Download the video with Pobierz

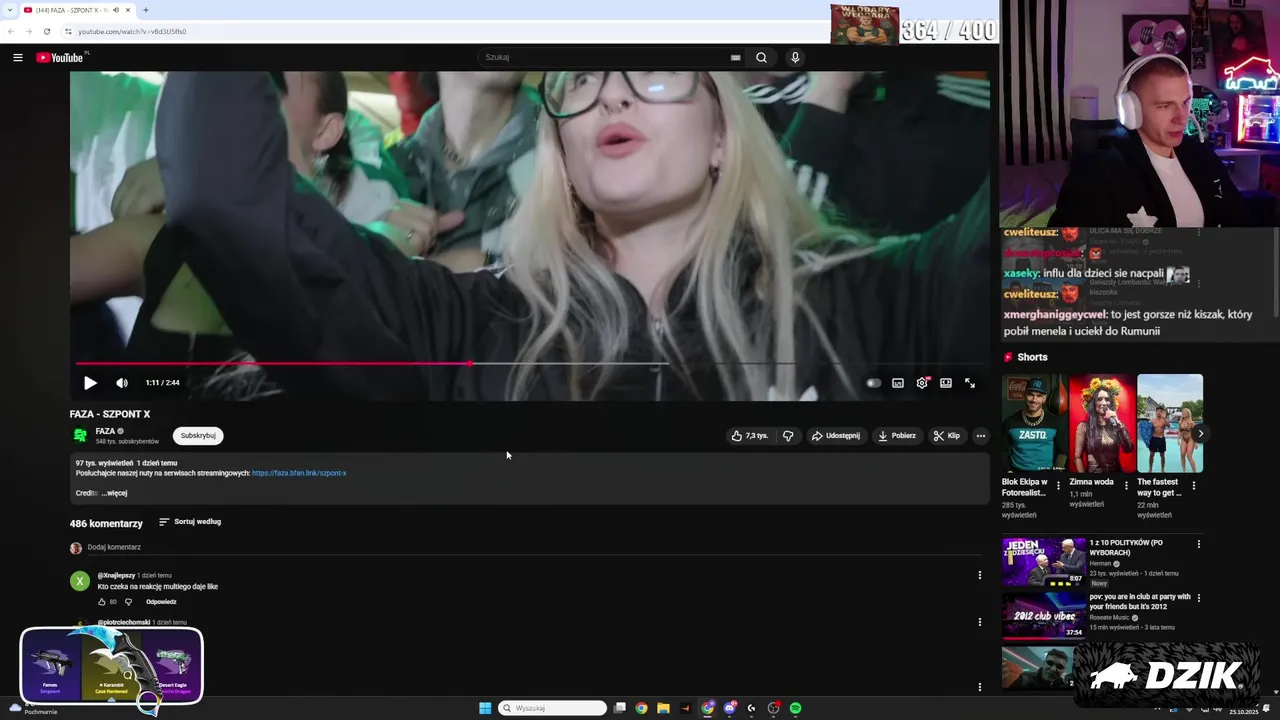point(897,436)
